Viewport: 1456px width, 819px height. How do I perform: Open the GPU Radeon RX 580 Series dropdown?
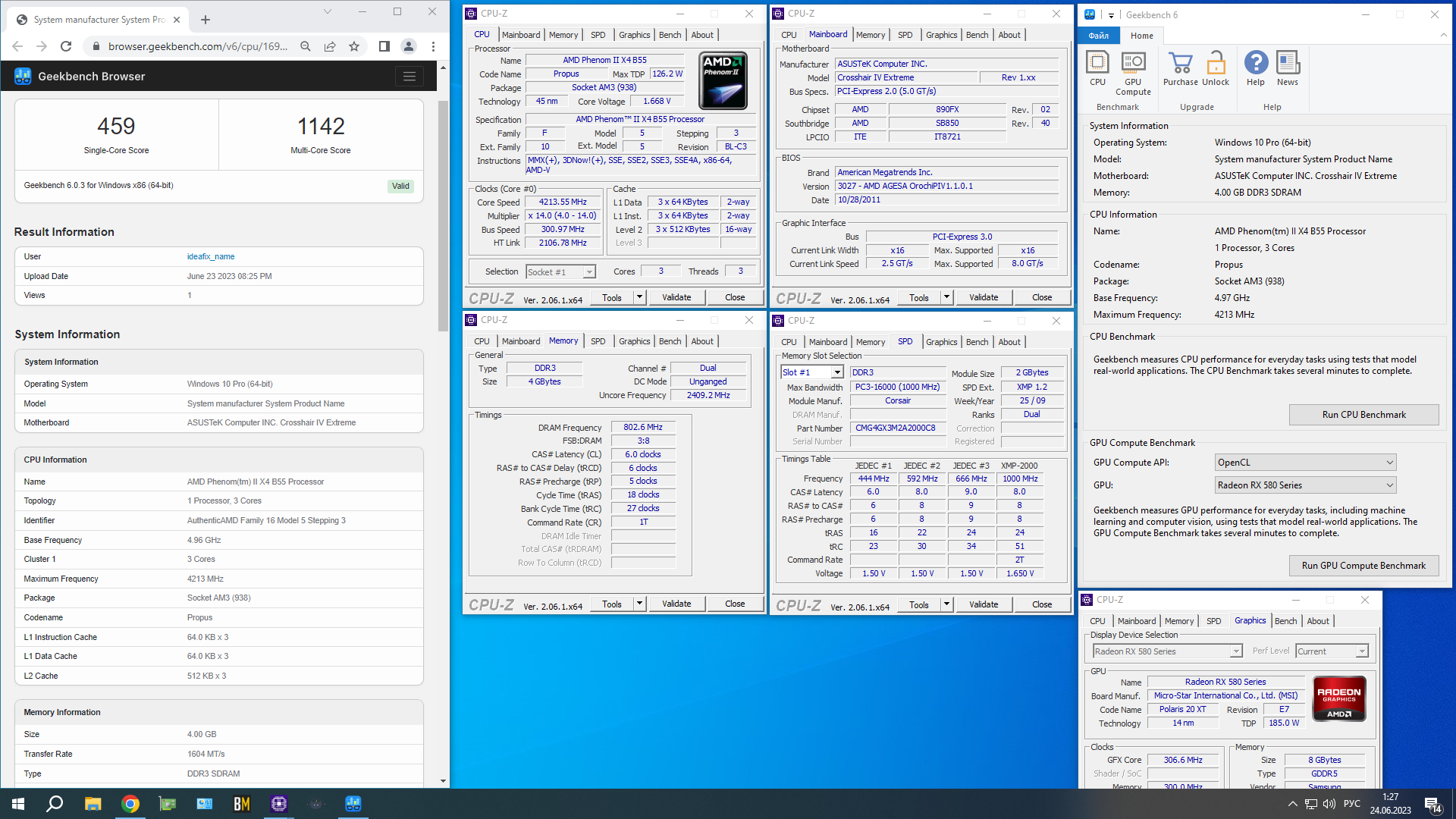point(1305,485)
